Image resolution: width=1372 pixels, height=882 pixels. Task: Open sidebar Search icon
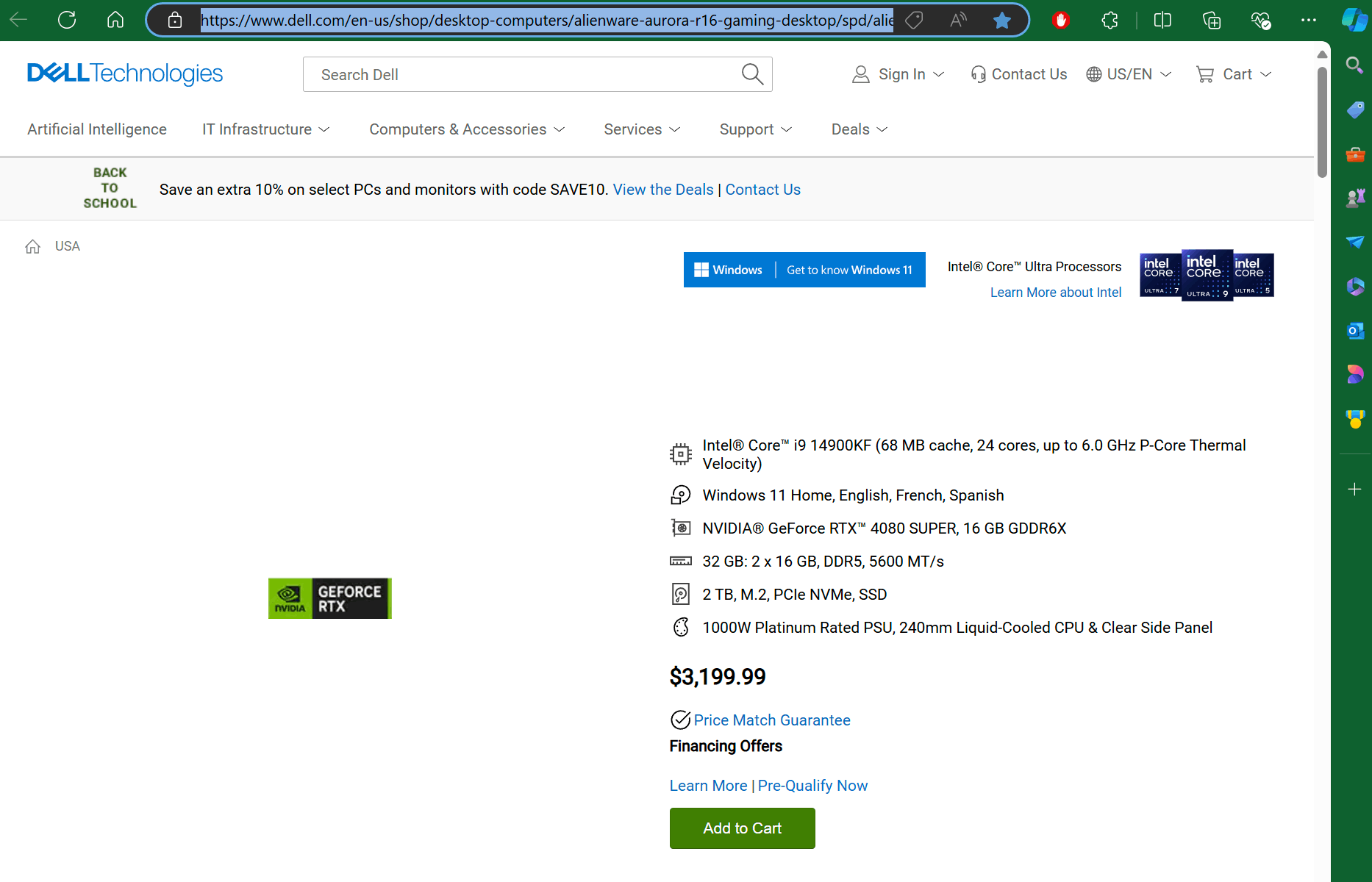(x=1354, y=65)
